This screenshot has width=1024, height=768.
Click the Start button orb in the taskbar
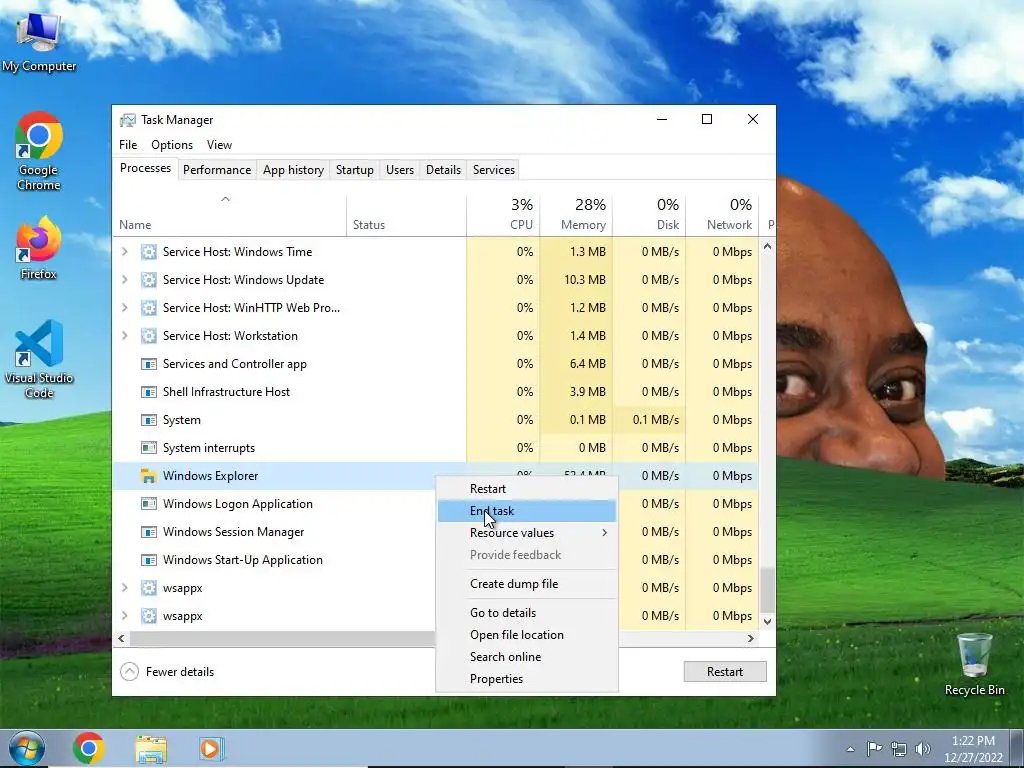tap(26, 748)
